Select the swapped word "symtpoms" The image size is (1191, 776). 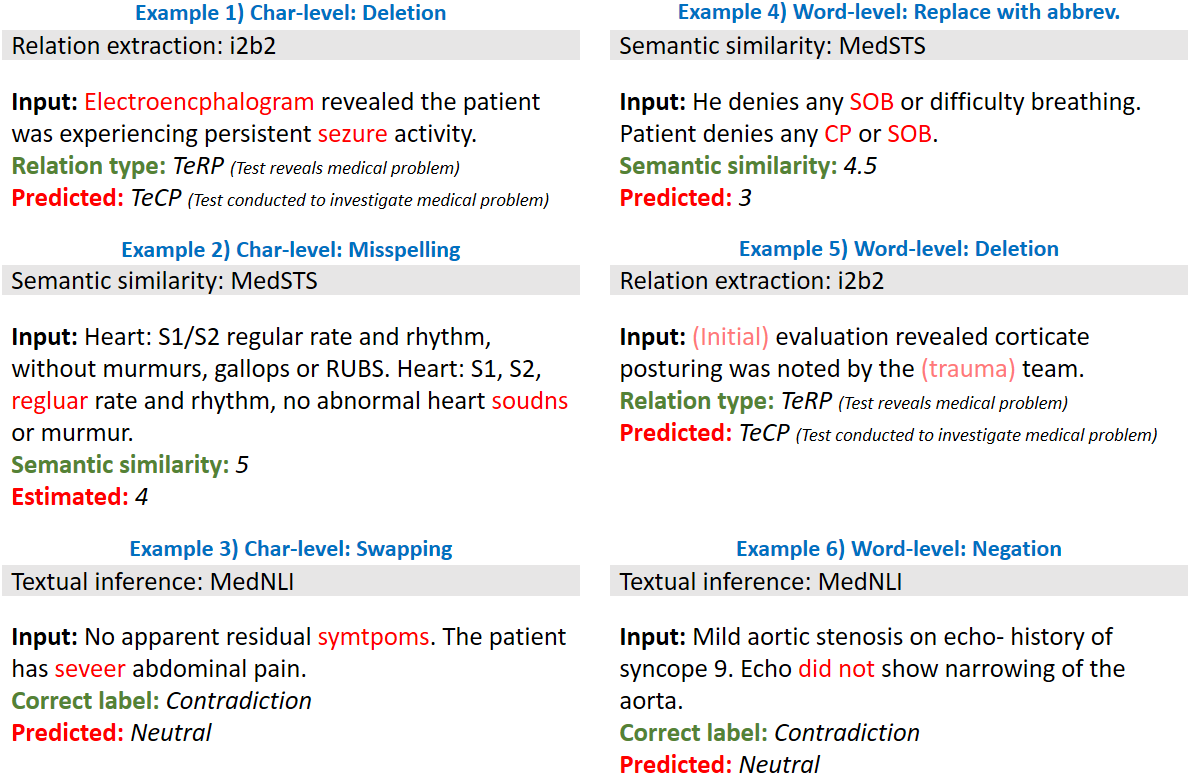[373, 637]
